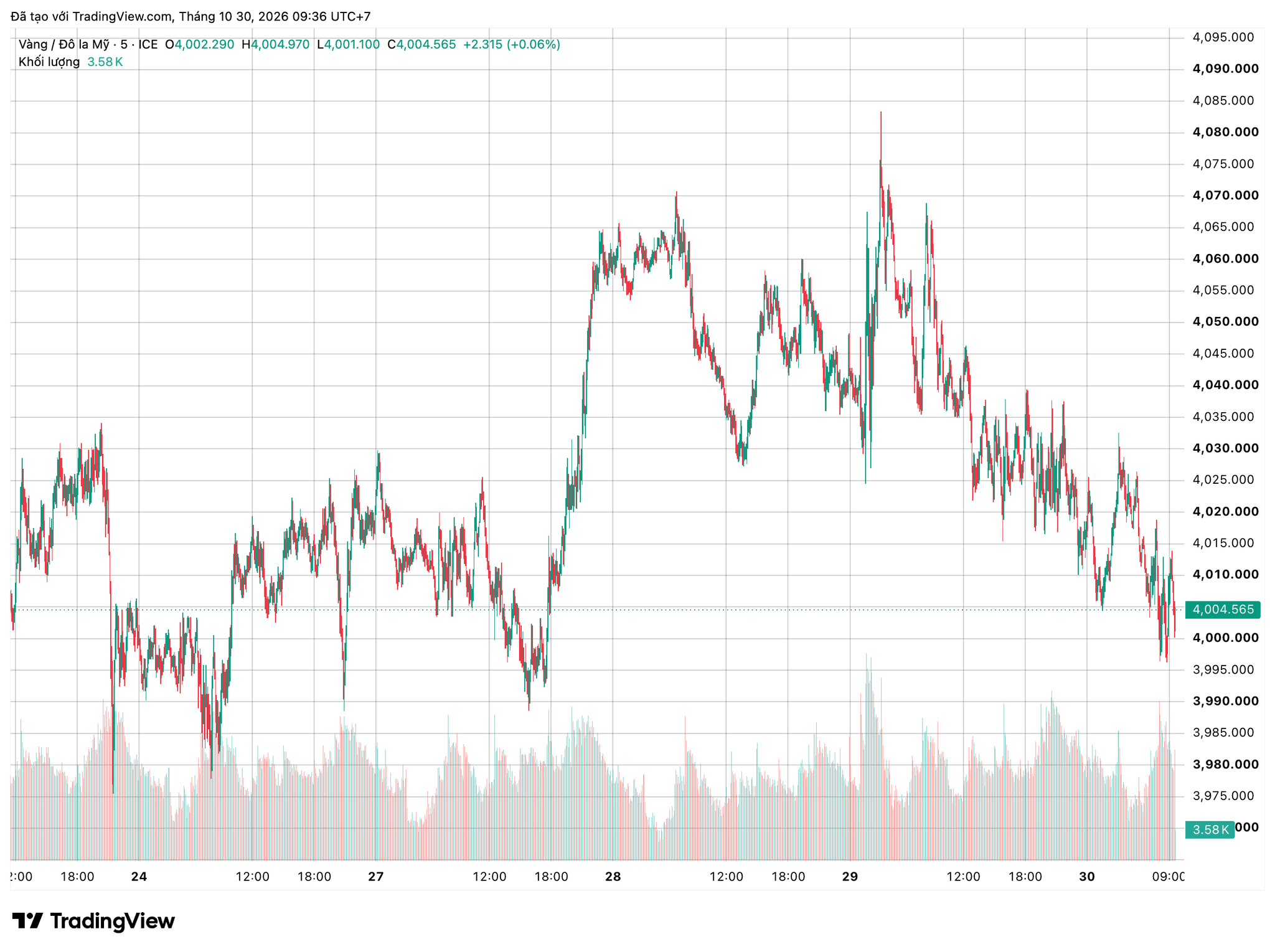1275x952 pixels.
Task: Click the 4,060.000 price axis label
Action: 1225,258
